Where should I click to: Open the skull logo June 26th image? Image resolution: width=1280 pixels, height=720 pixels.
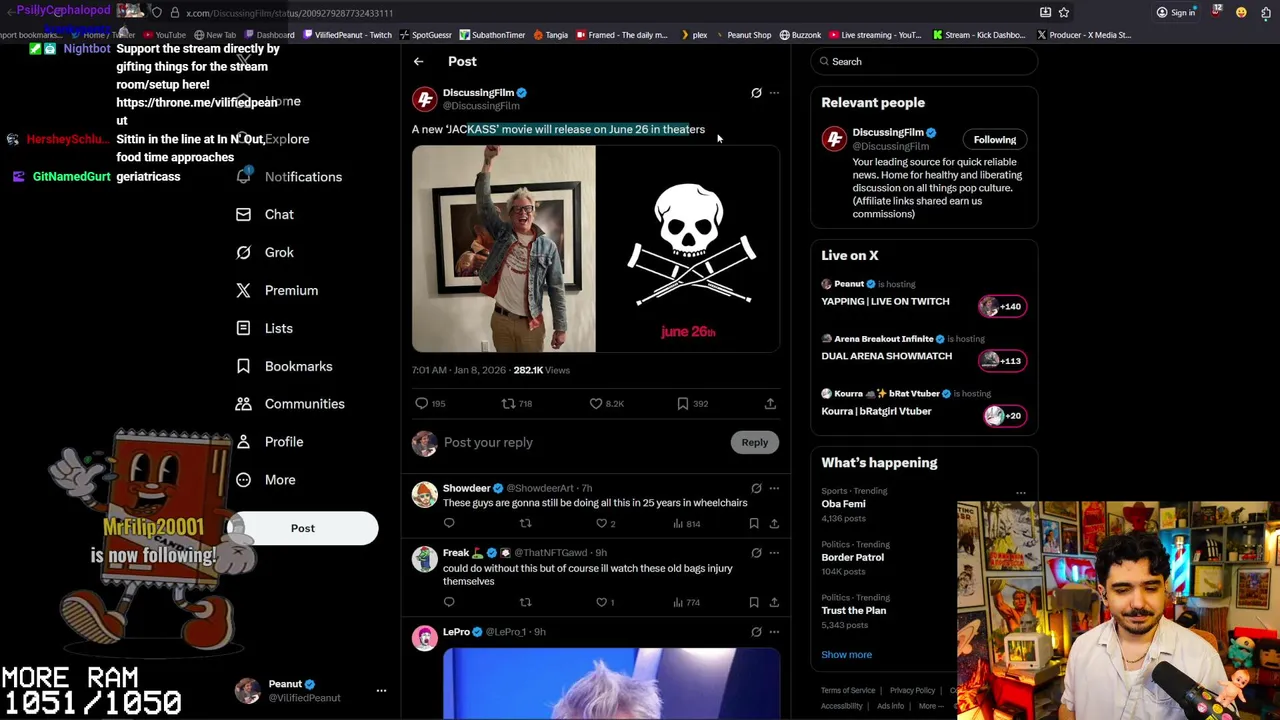688,249
